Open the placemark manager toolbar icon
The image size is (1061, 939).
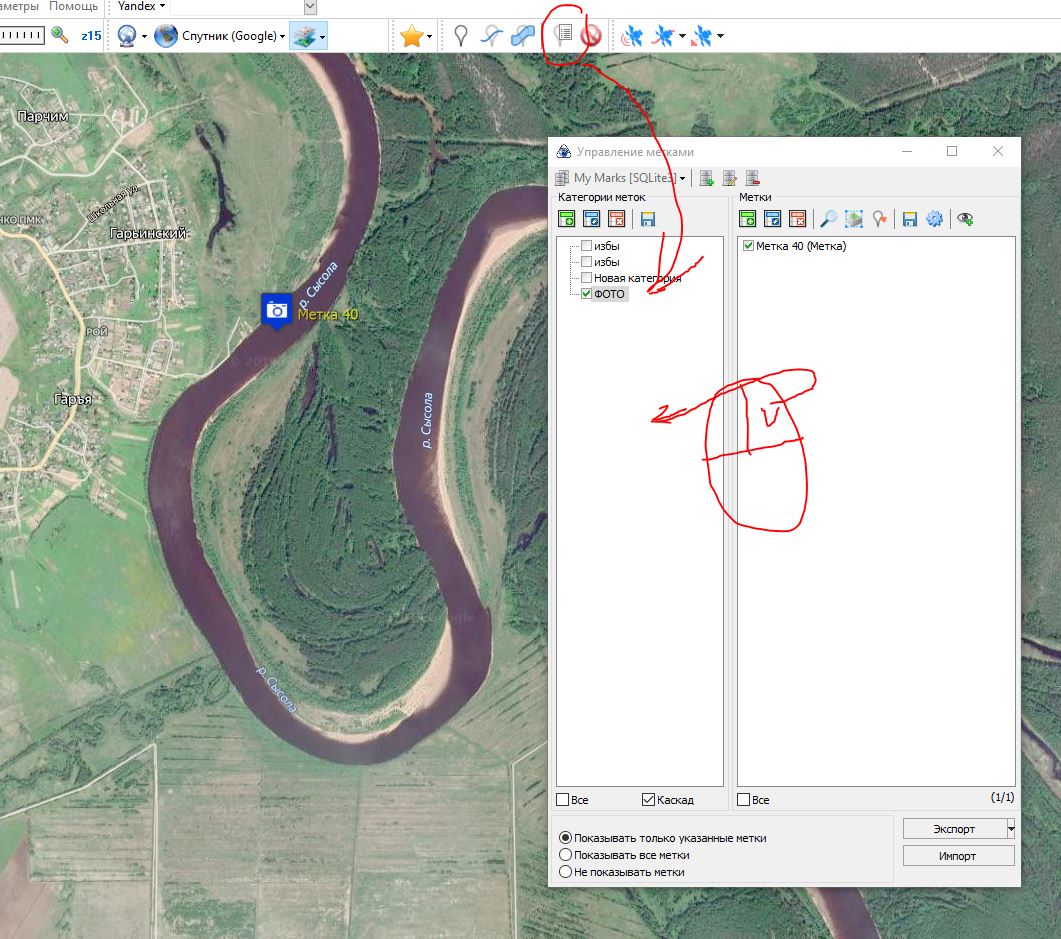coord(564,37)
